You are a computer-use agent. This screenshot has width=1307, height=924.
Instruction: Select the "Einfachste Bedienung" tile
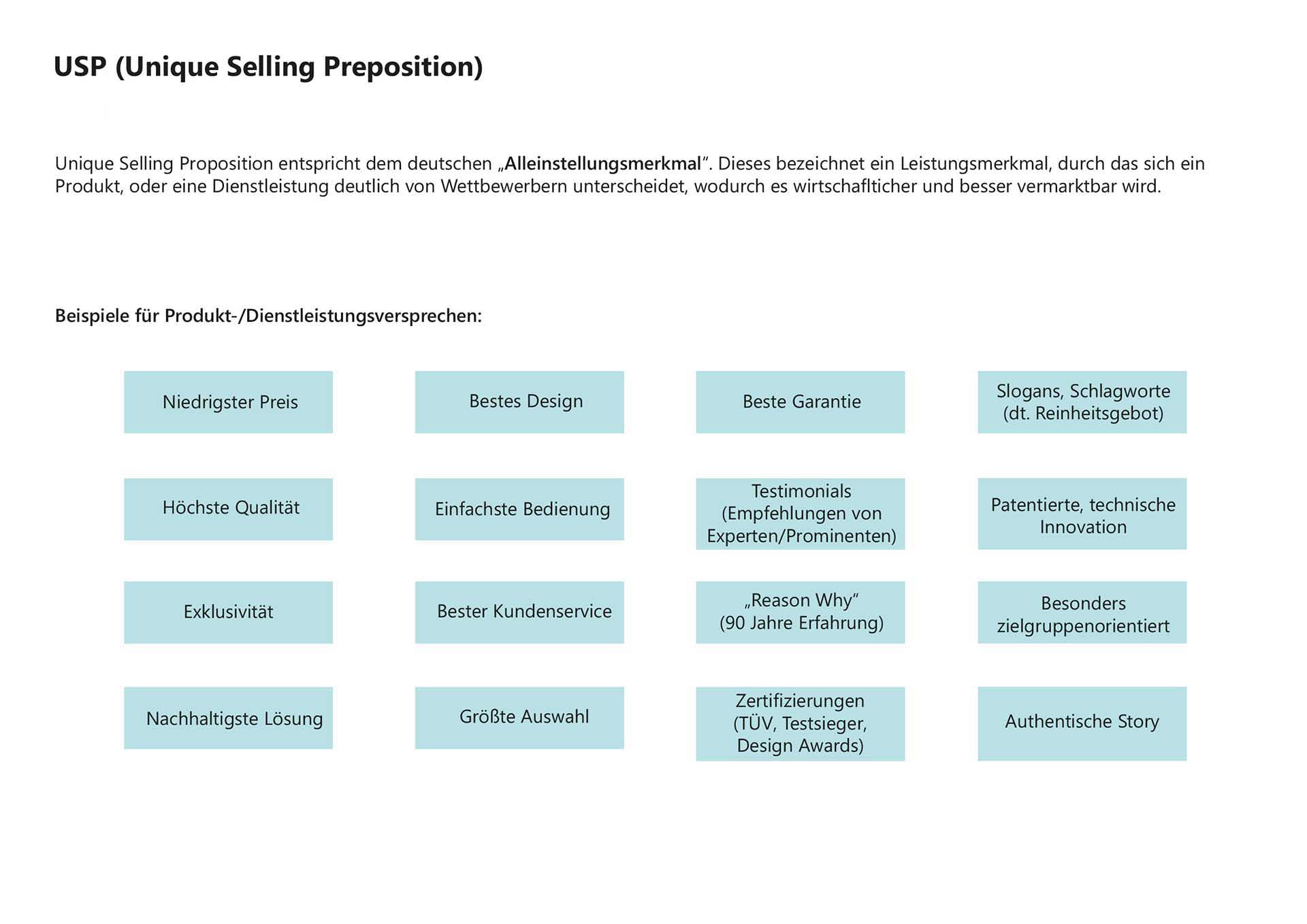click(x=519, y=509)
